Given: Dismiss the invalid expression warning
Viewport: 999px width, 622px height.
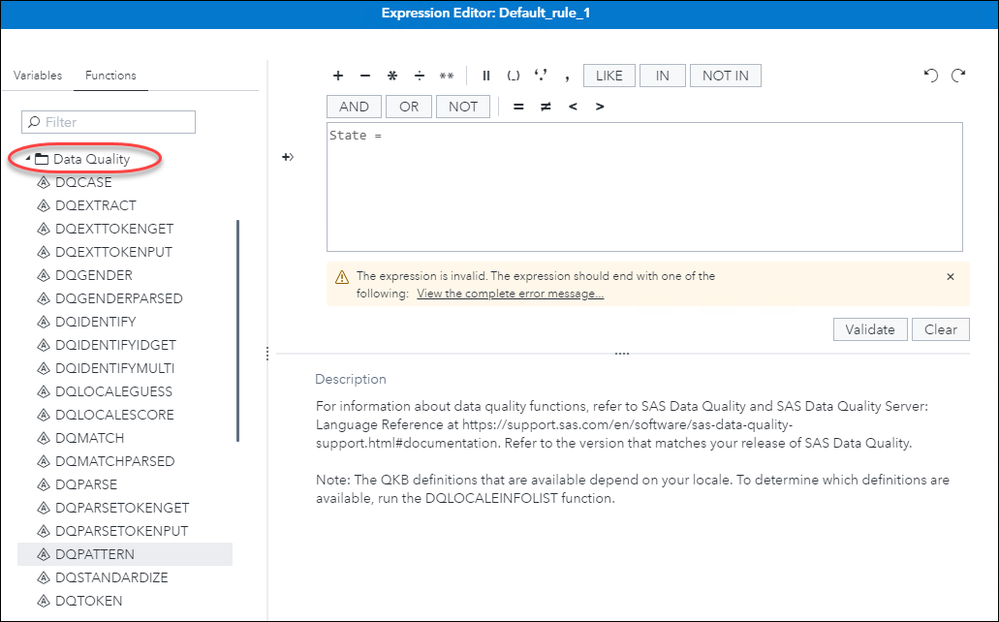Looking at the screenshot, I should (x=950, y=277).
